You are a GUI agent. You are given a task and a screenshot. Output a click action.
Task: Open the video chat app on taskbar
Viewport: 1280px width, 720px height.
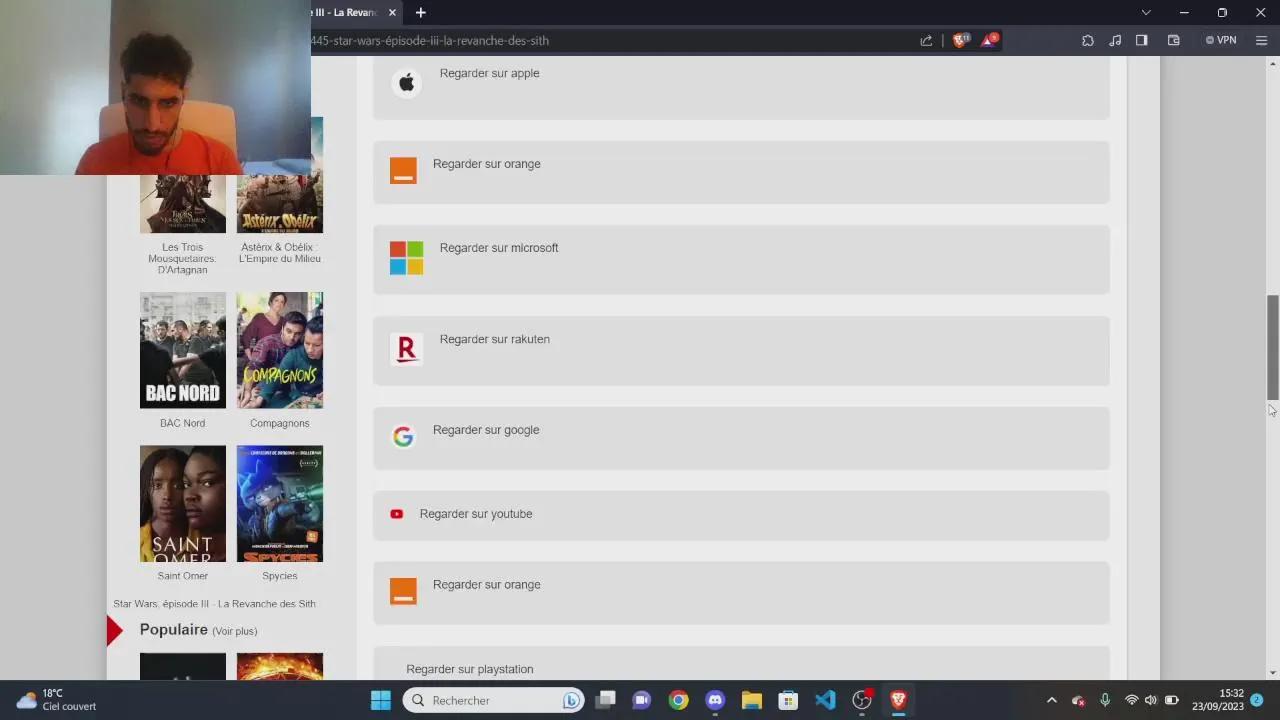tap(642, 700)
